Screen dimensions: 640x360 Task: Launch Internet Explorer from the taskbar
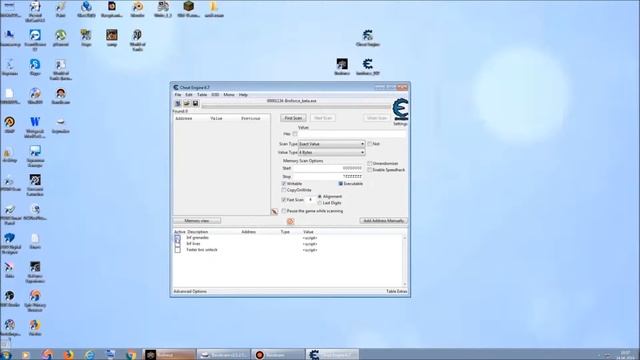(x=89, y=355)
